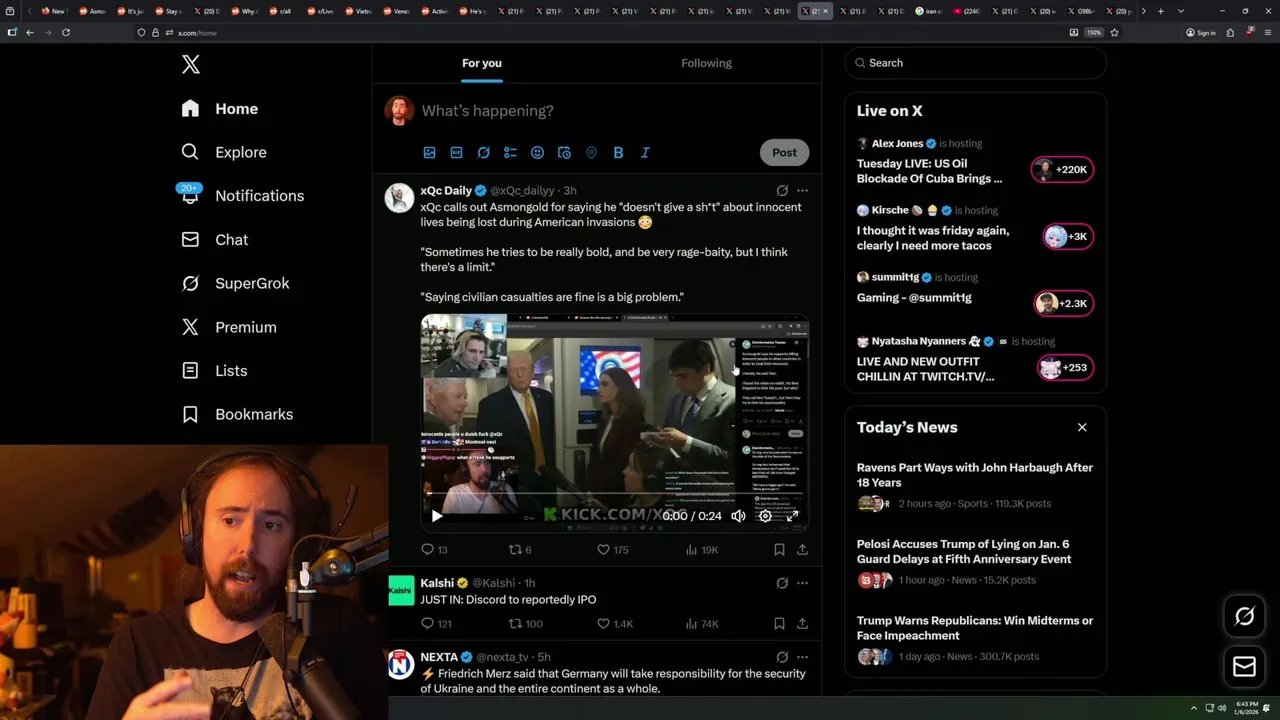Dismiss Today's News panel
The height and width of the screenshot is (720, 1280).
coord(1082,427)
